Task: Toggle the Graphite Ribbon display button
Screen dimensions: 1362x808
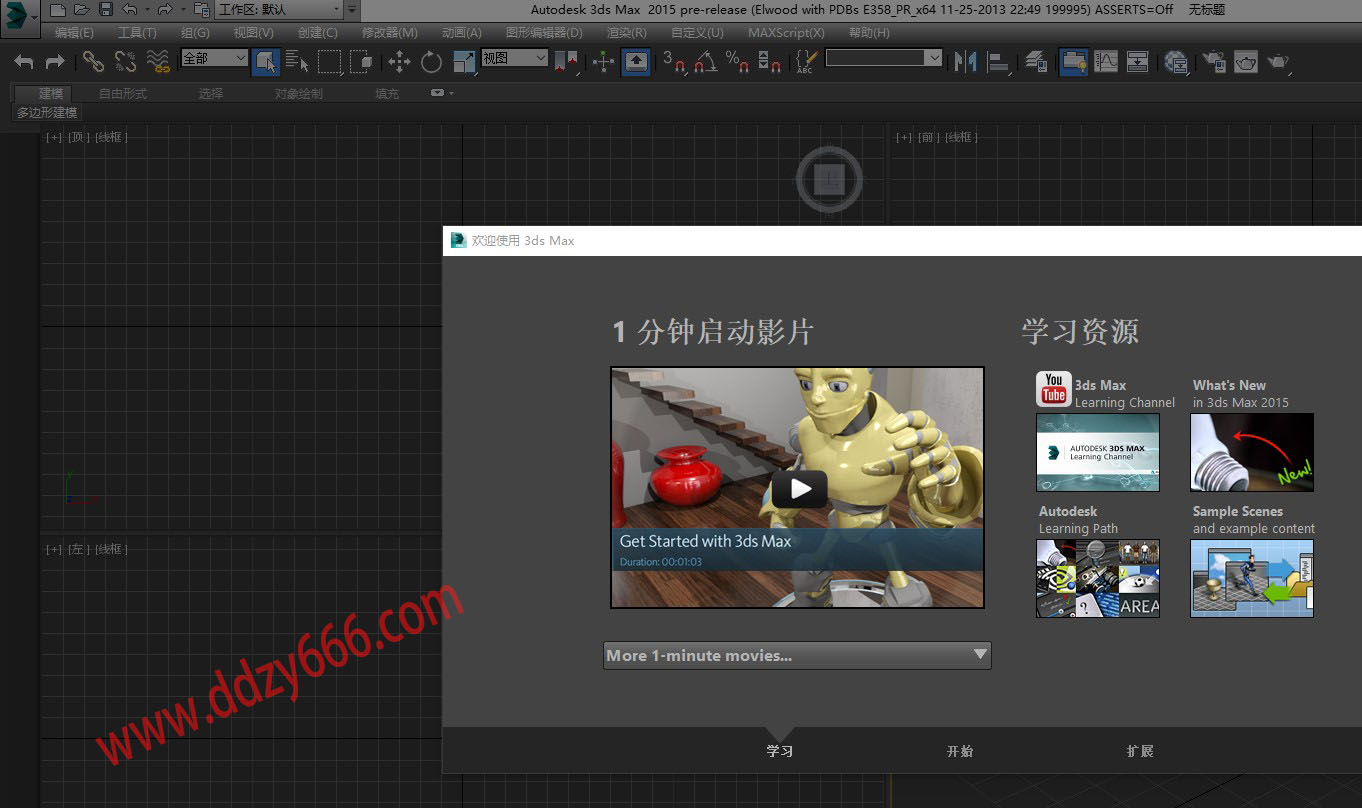Action: point(1074,62)
